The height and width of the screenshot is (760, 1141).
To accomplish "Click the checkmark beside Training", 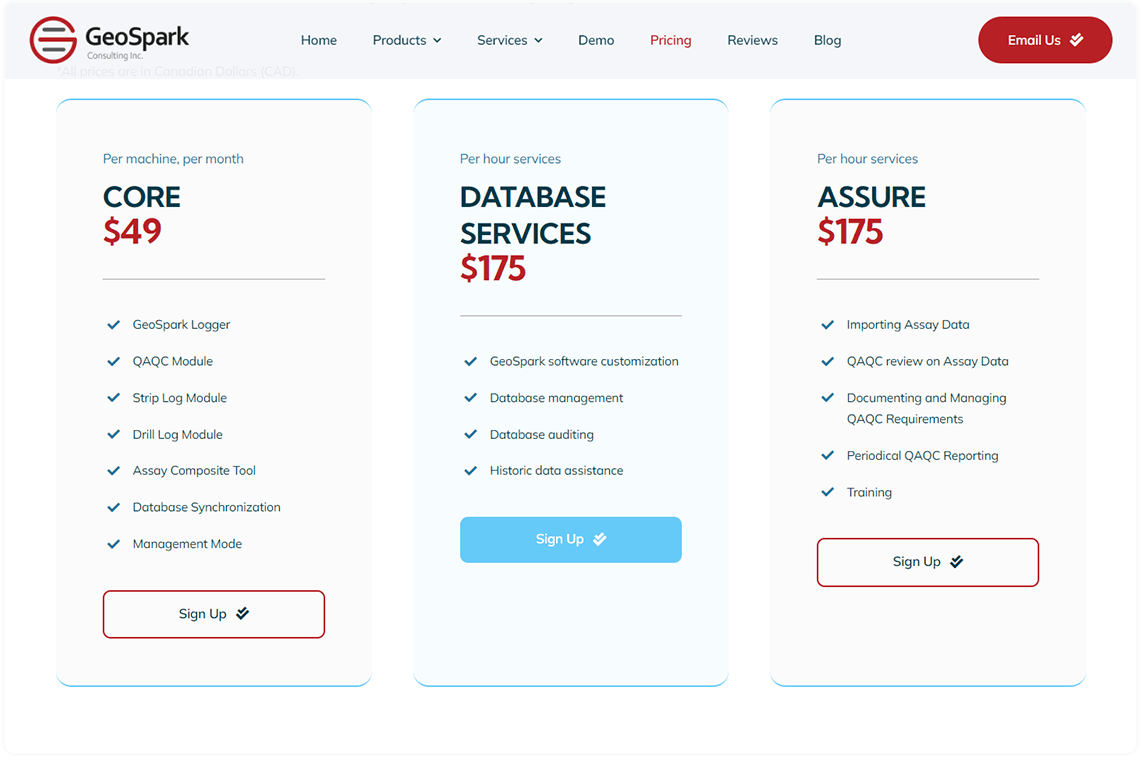I will click(827, 492).
